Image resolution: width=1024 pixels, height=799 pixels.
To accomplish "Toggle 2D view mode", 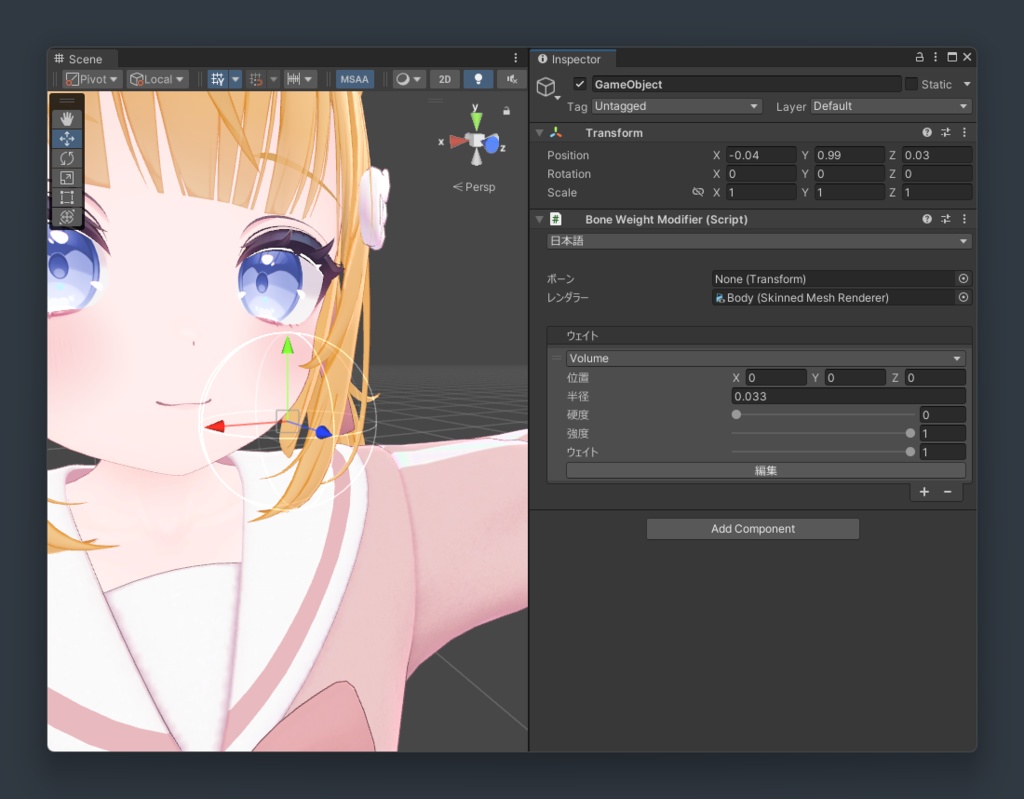I will point(445,79).
